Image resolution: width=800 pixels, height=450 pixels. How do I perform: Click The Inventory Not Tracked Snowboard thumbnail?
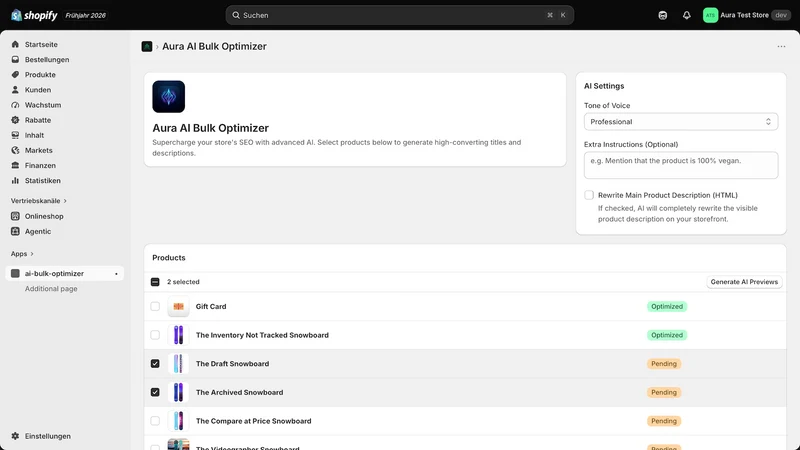(178, 335)
